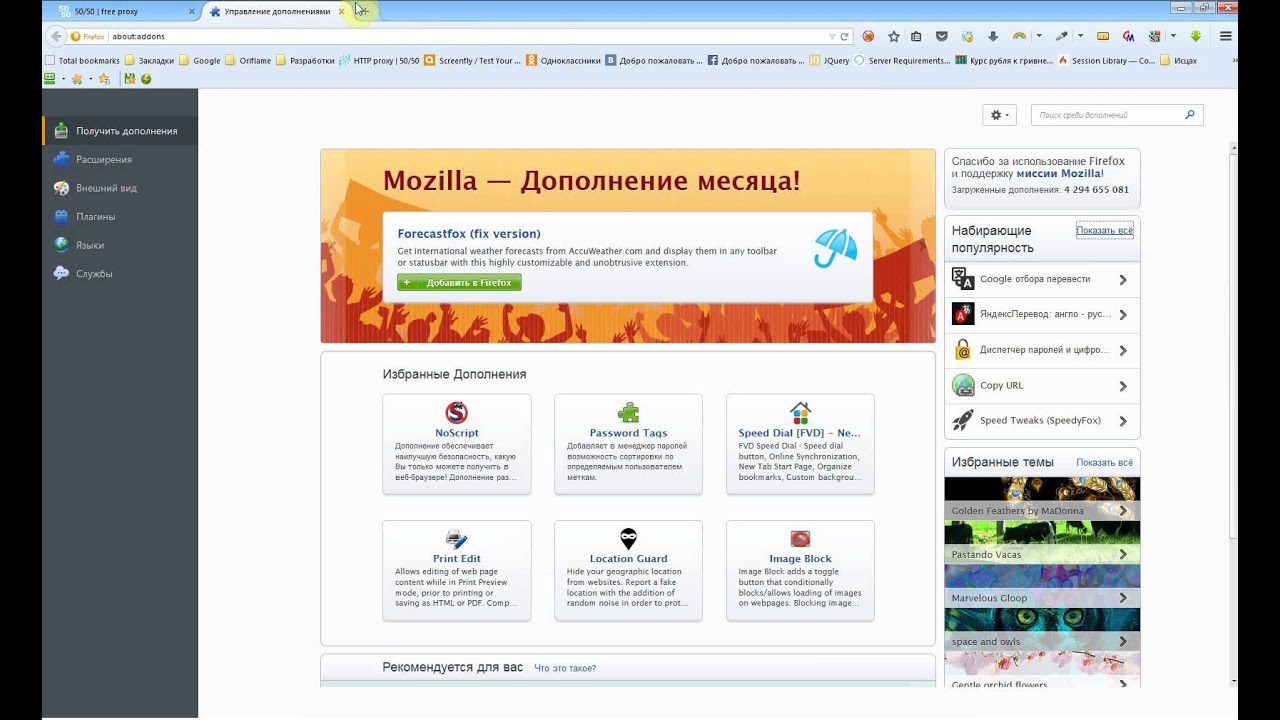Click the Добавить в Firefox button

pos(459,282)
